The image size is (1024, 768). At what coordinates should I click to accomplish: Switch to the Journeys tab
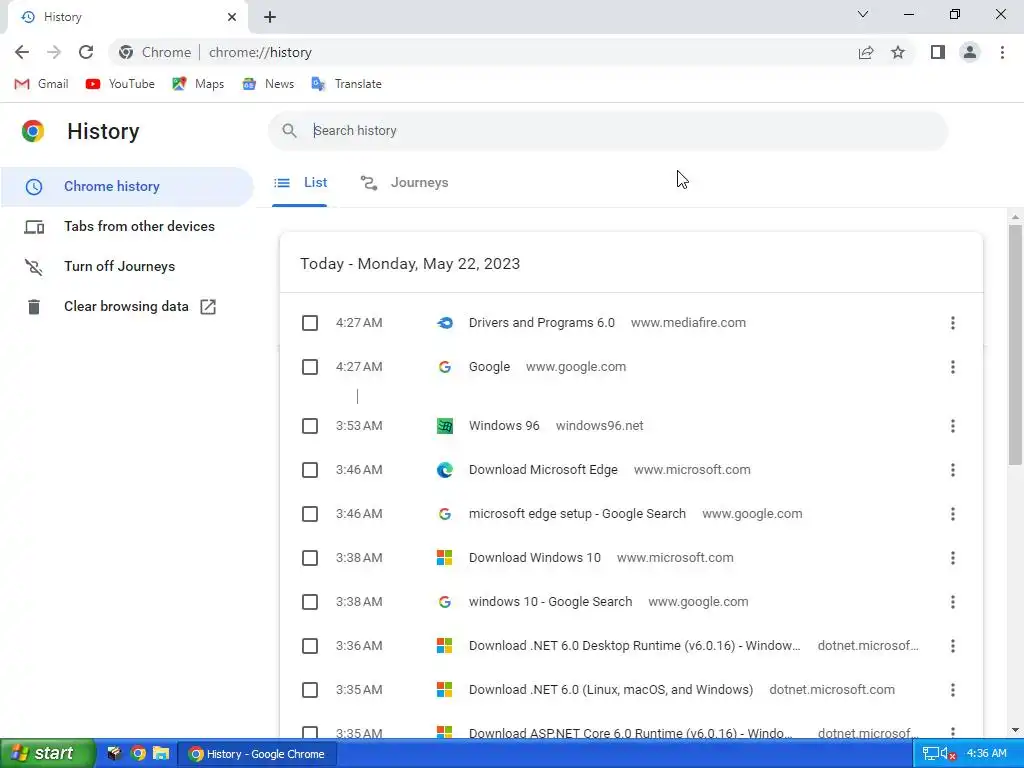(x=404, y=183)
